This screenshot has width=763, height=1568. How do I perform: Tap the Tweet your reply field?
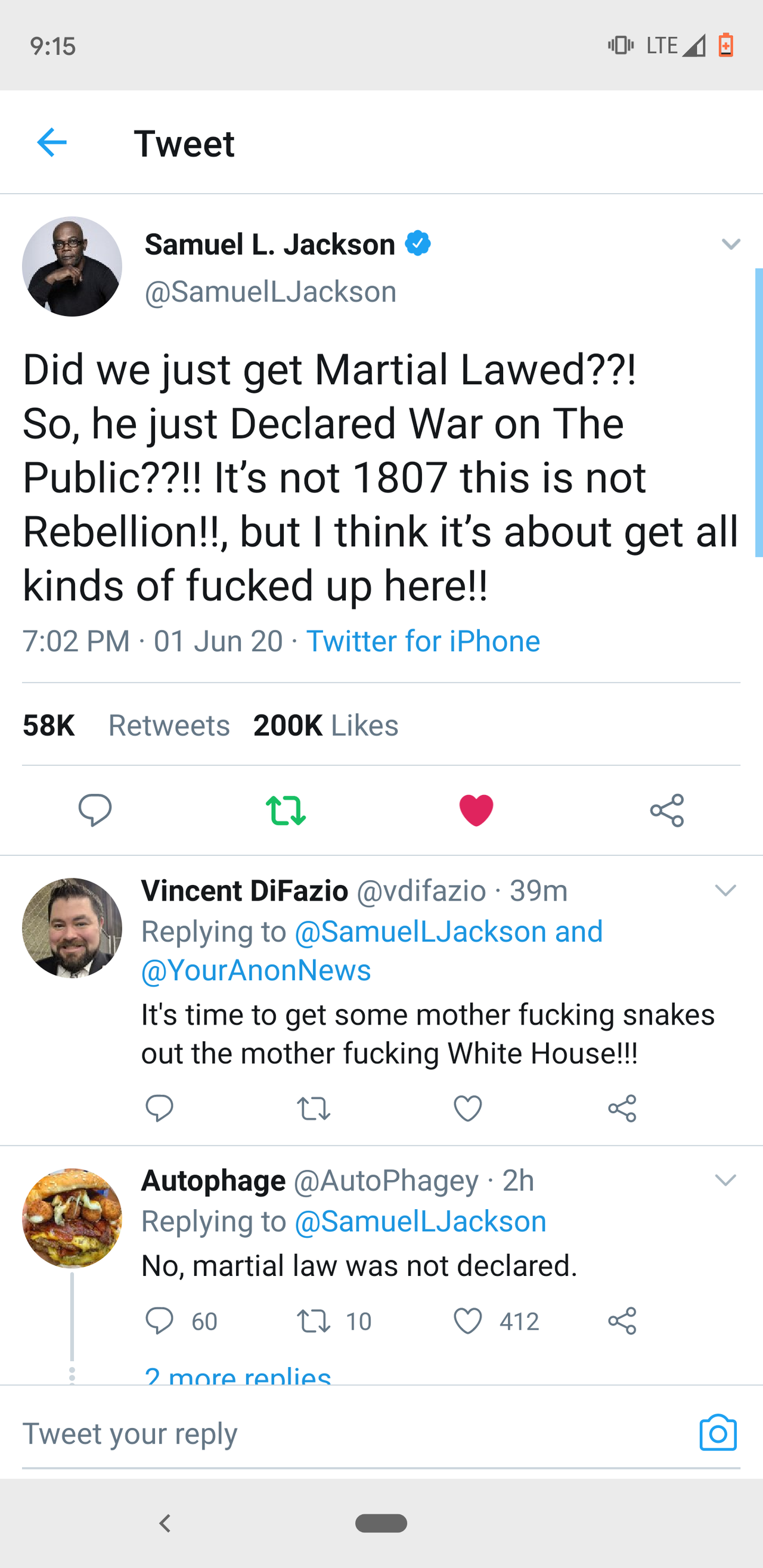(x=353, y=1433)
